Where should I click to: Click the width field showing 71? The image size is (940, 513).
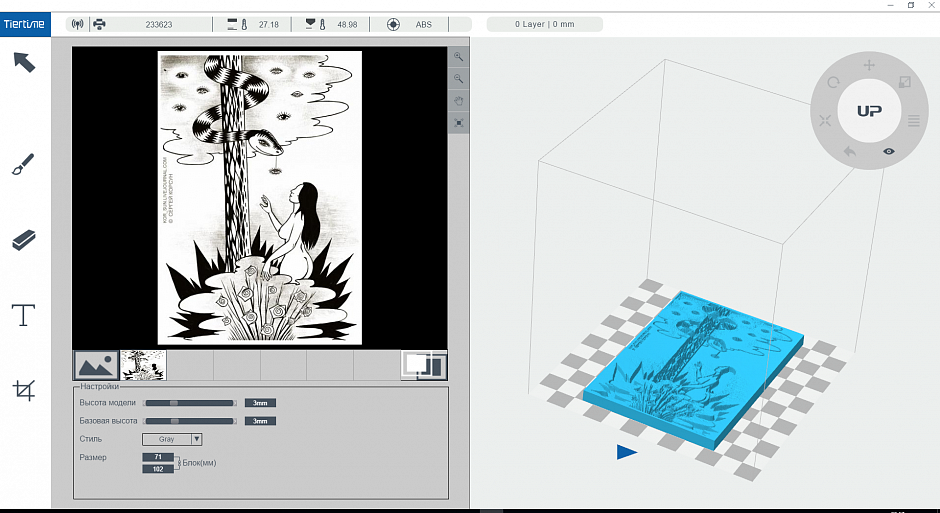tap(158, 457)
